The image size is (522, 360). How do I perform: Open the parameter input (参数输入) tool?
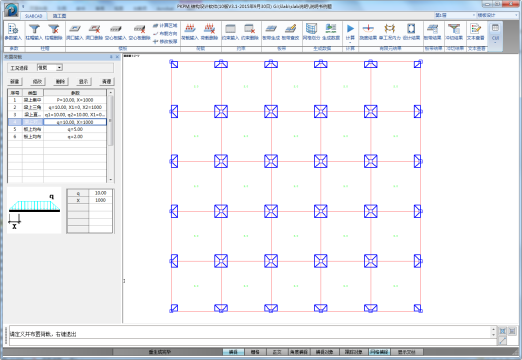[x=13, y=32]
